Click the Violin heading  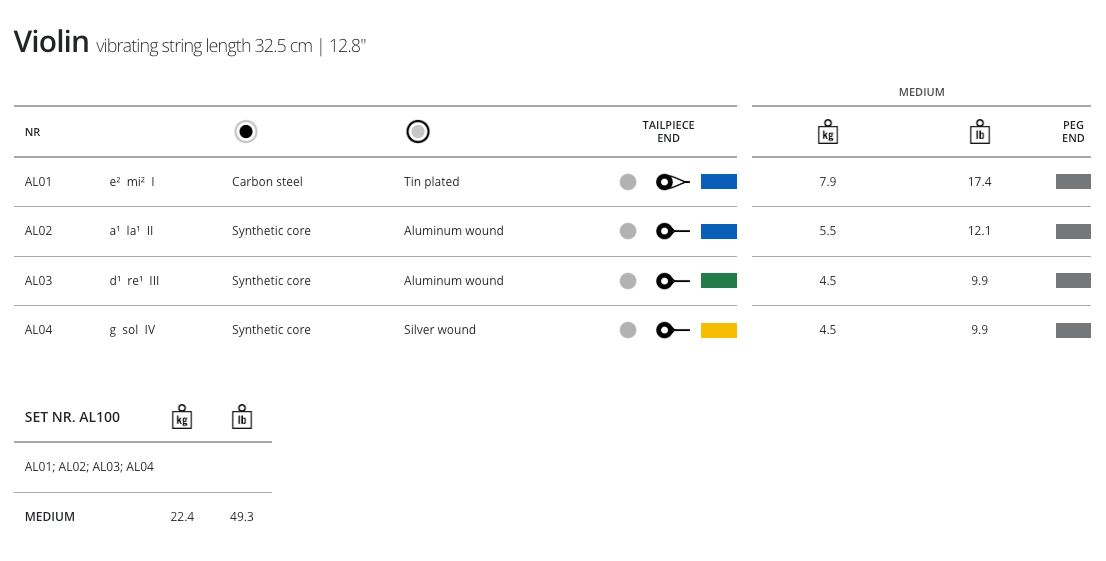[51, 42]
